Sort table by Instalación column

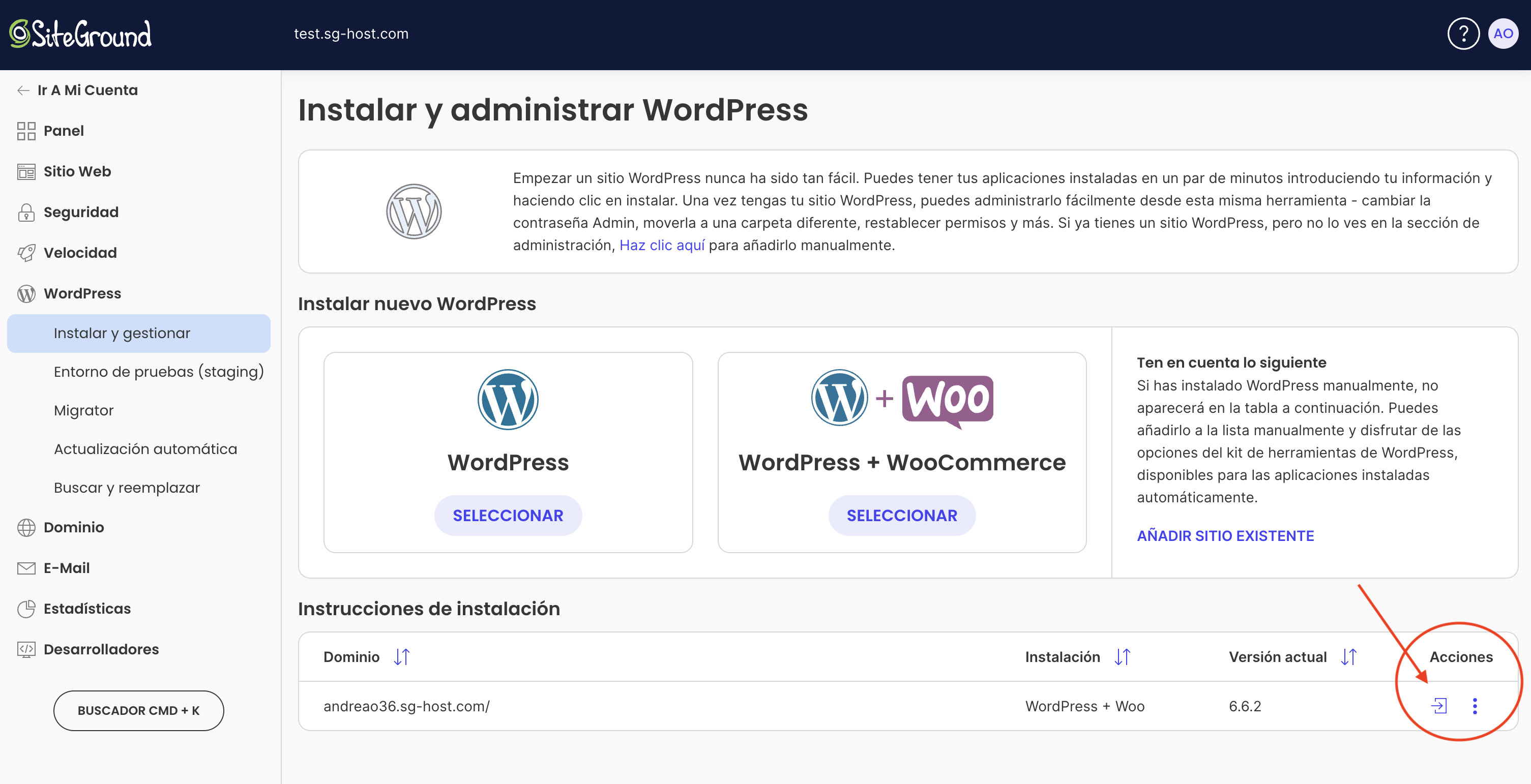[x=1122, y=657]
